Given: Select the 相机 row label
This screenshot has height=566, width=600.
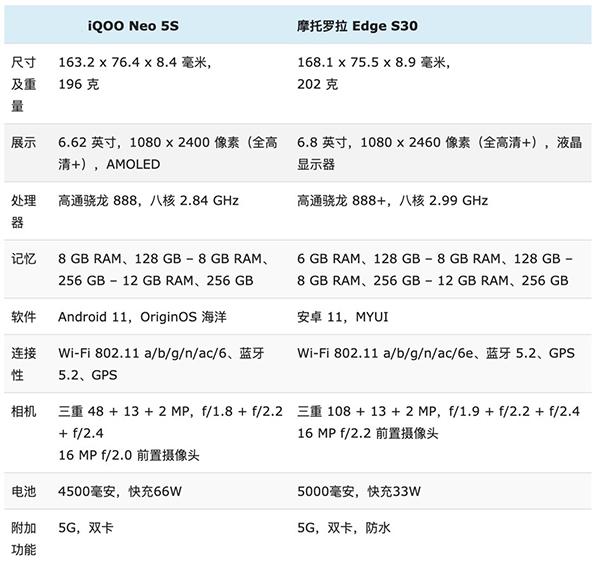Looking at the screenshot, I should click(23, 411).
